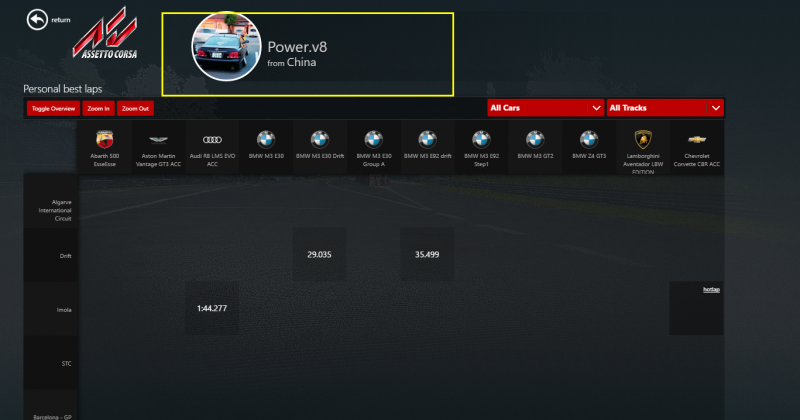Select the Abarth 500 EsseEsse car icon

[105, 139]
